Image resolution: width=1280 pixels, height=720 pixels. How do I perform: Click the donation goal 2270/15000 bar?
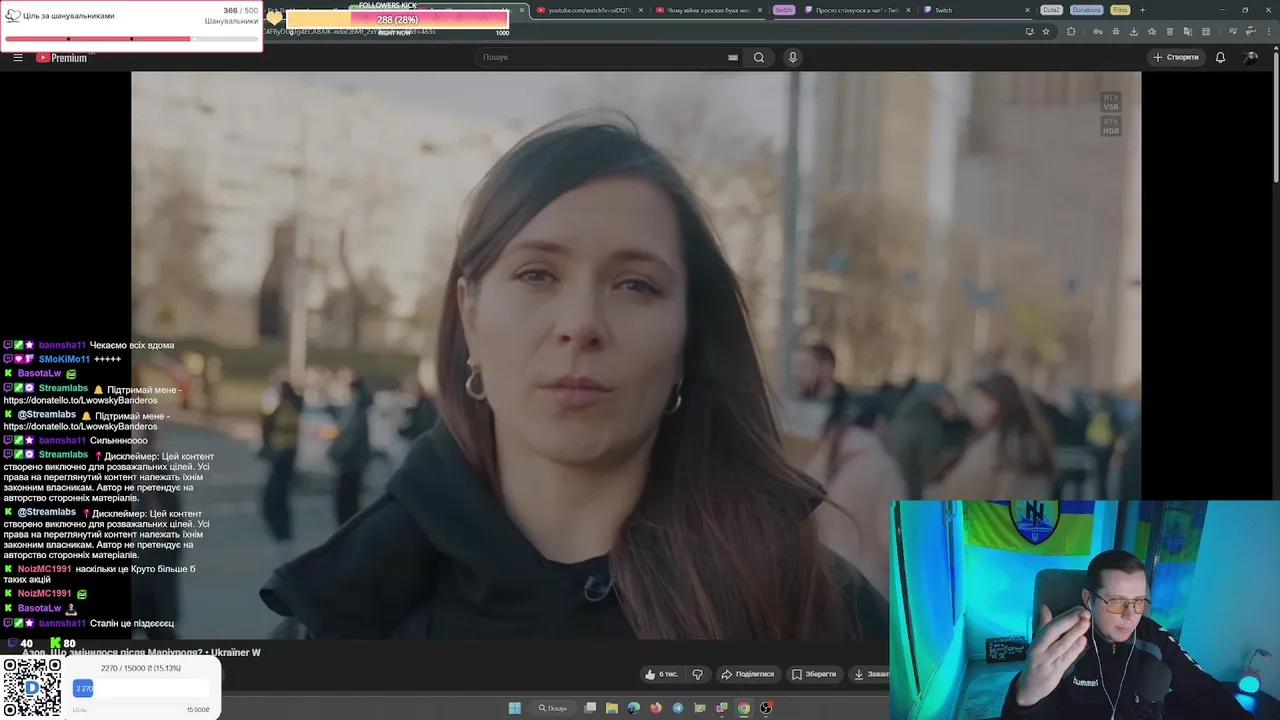coord(140,688)
